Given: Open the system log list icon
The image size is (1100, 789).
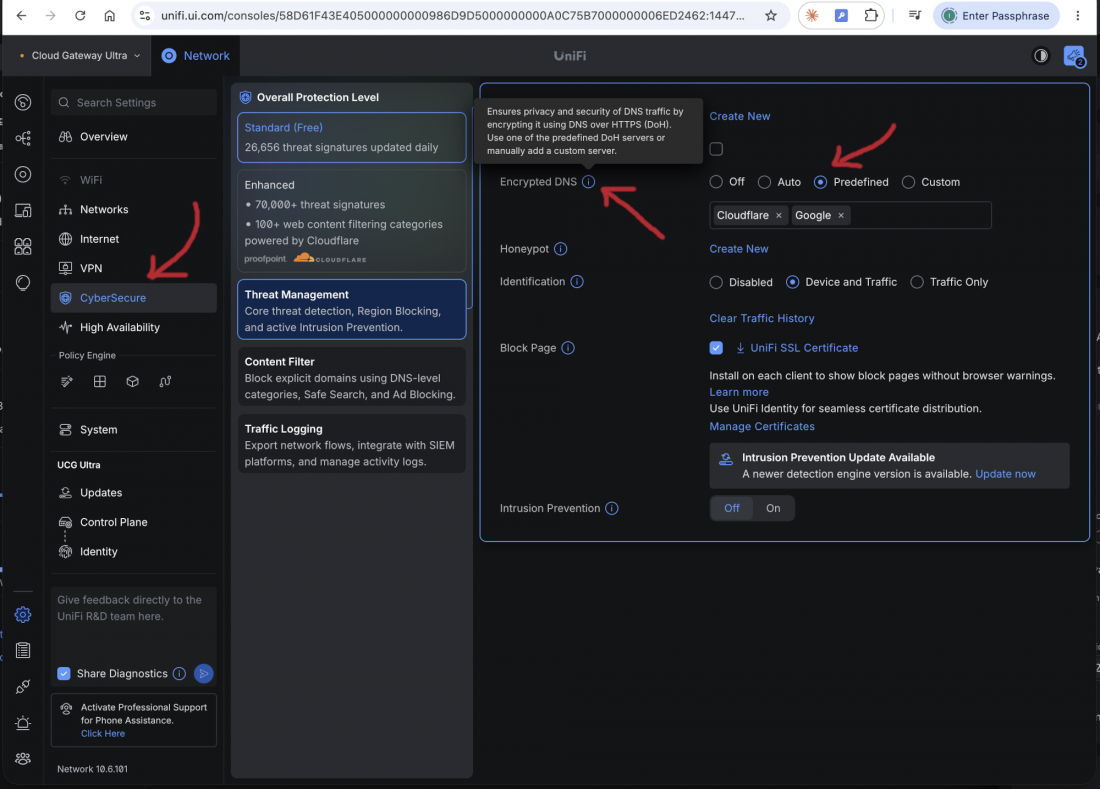Looking at the screenshot, I should 23,650.
